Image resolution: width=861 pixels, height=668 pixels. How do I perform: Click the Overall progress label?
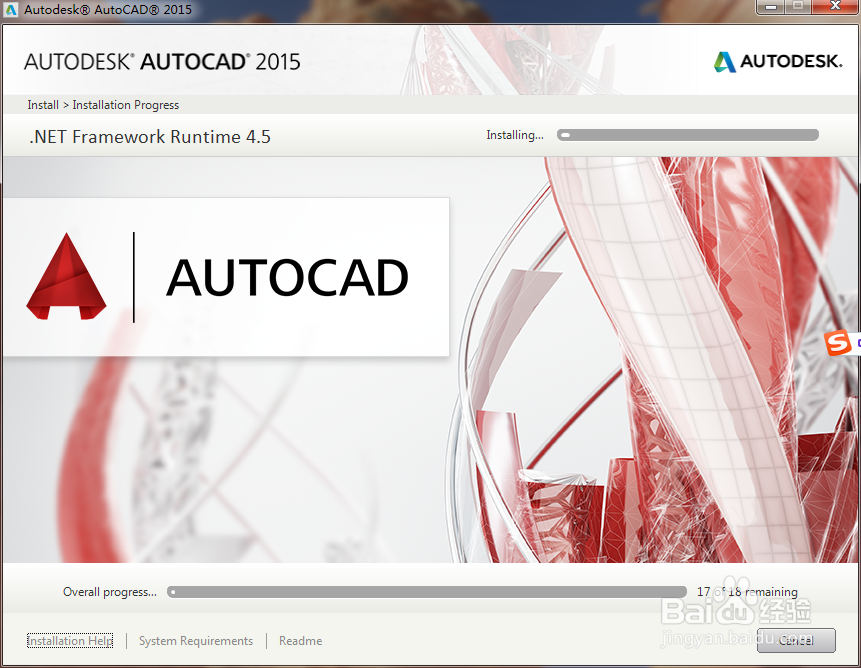[x=109, y=591]
